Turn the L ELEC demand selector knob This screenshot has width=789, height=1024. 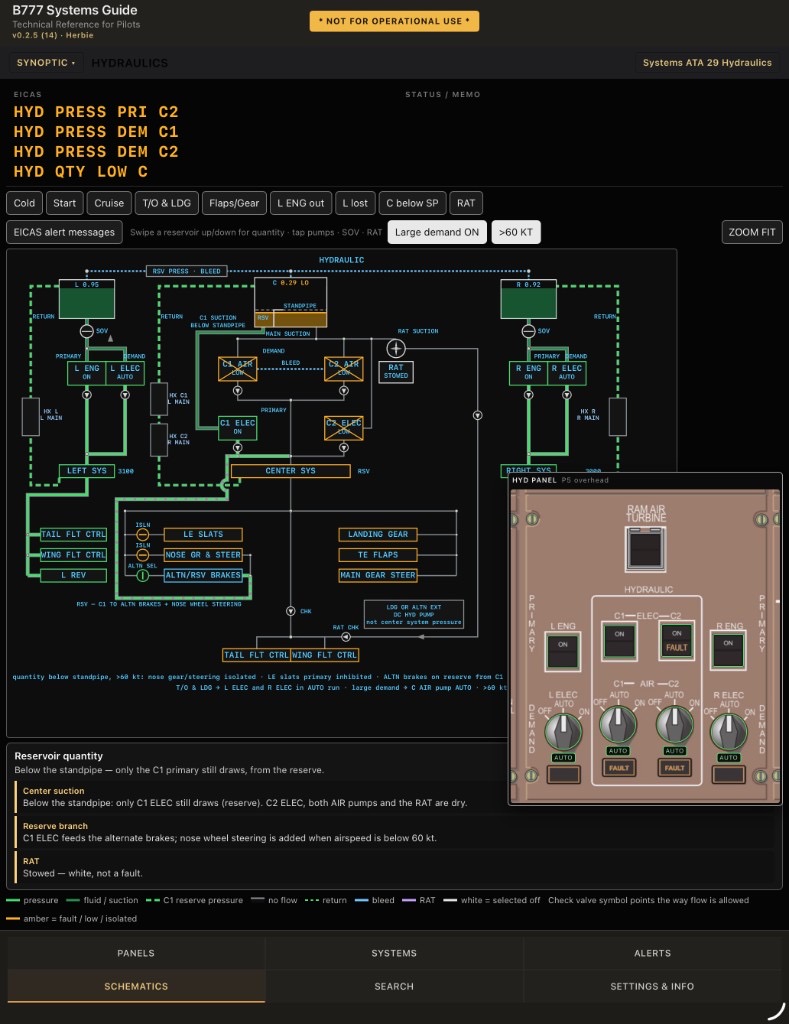pyautogui.click(x=563, y=731)
